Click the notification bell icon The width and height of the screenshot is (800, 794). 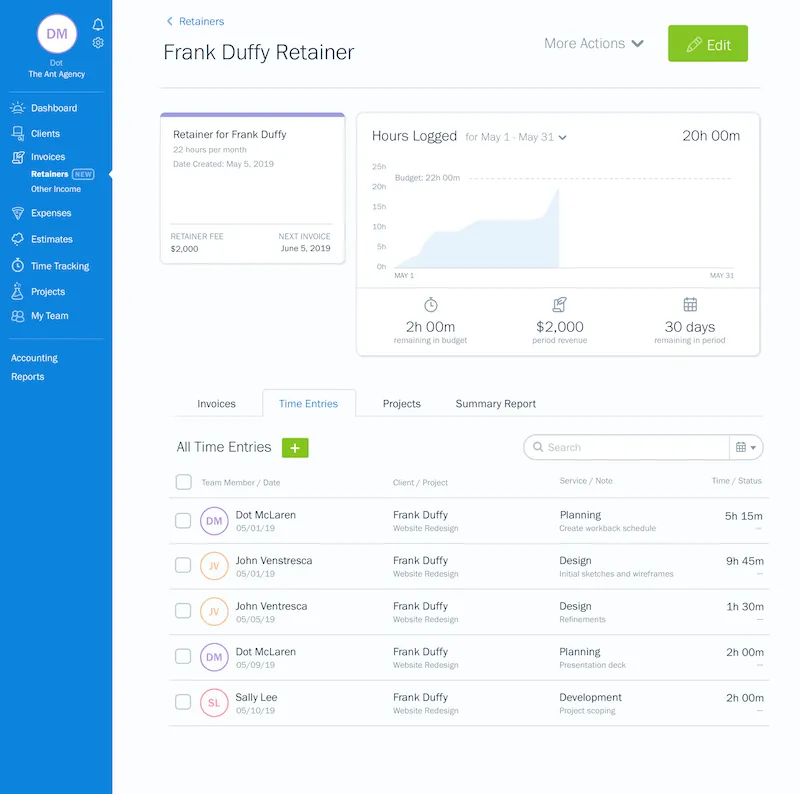pyautogui.click(x=98, y=24)
